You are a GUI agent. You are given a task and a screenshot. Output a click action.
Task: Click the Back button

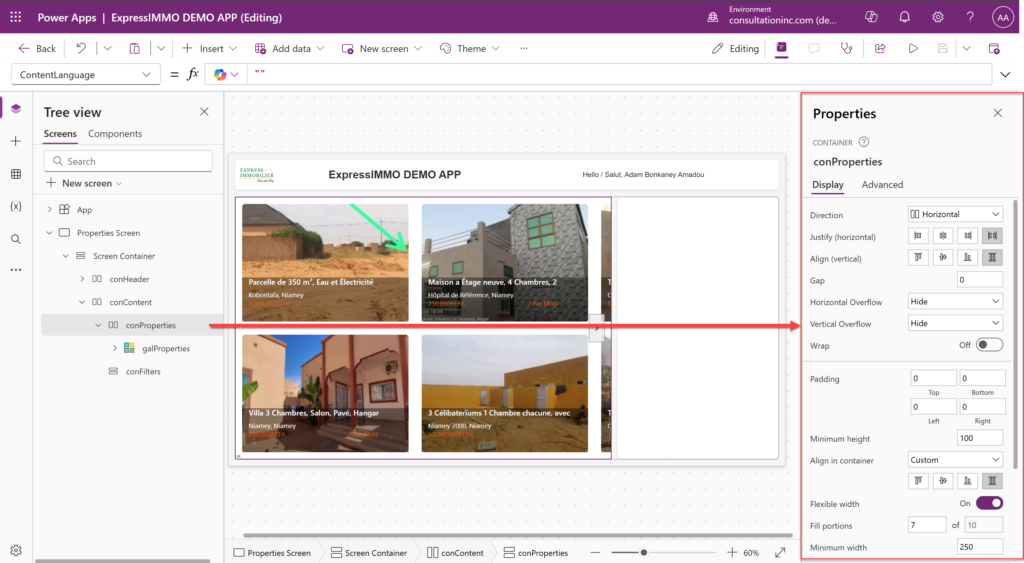click(x=37, y=48)
